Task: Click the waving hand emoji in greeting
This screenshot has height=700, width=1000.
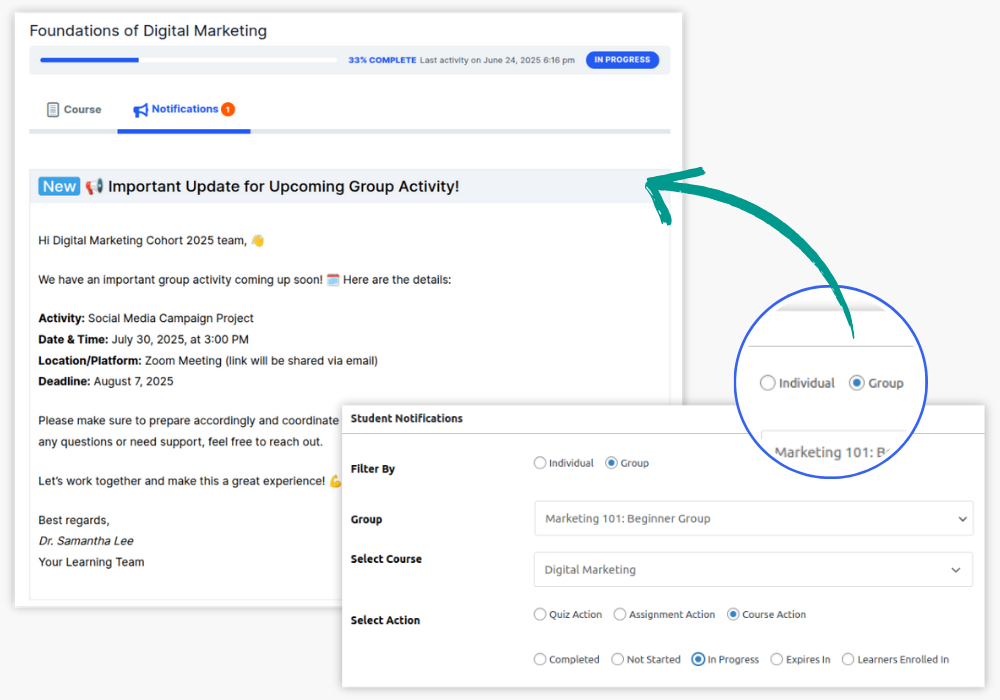Action: tap(257, 240)
